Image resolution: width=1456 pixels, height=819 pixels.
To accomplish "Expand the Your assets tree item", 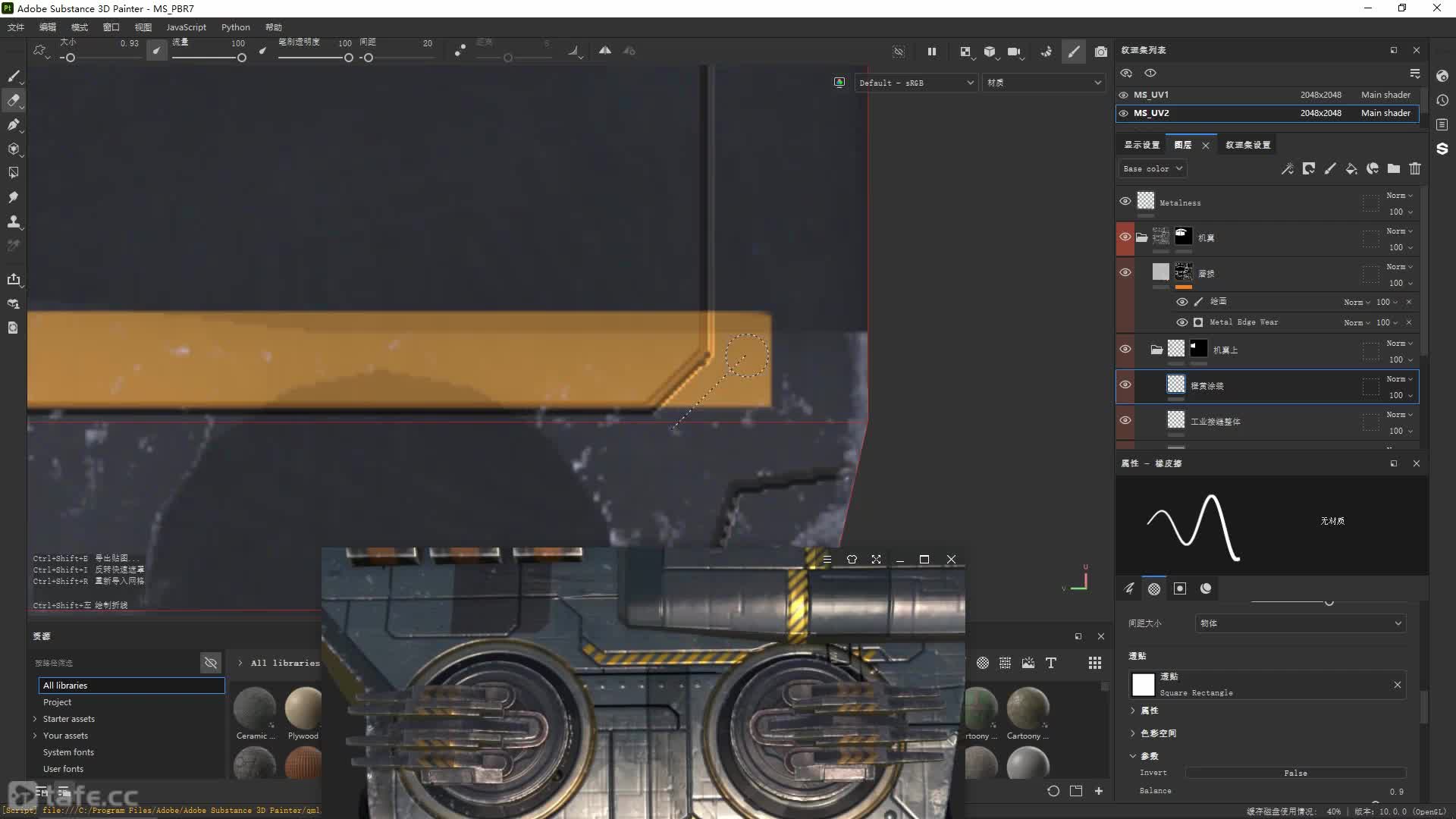I will 35,736.
